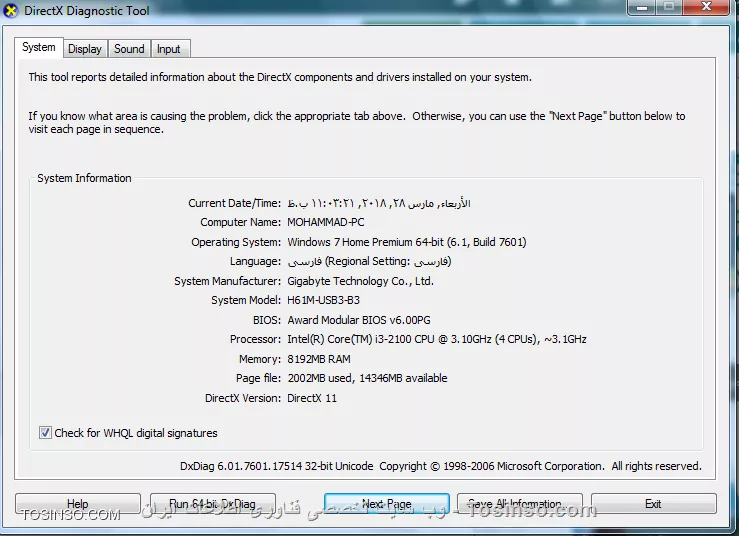
Task: Click the page file 2002MB used value
Action: (x=367, y=378)
